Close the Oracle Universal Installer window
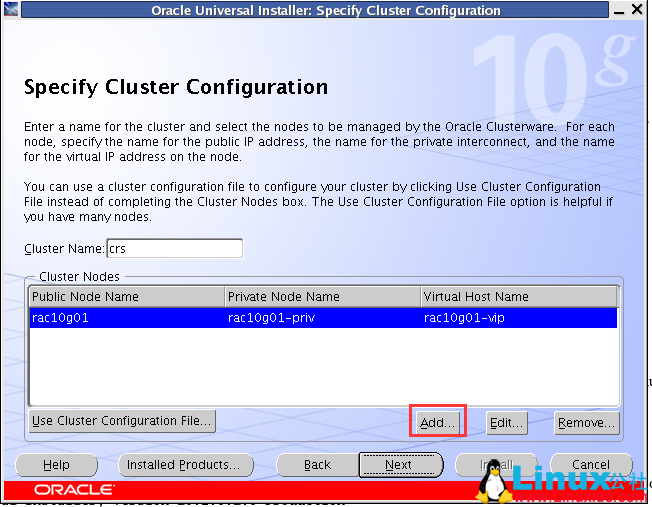 click(x=637, y=9)
